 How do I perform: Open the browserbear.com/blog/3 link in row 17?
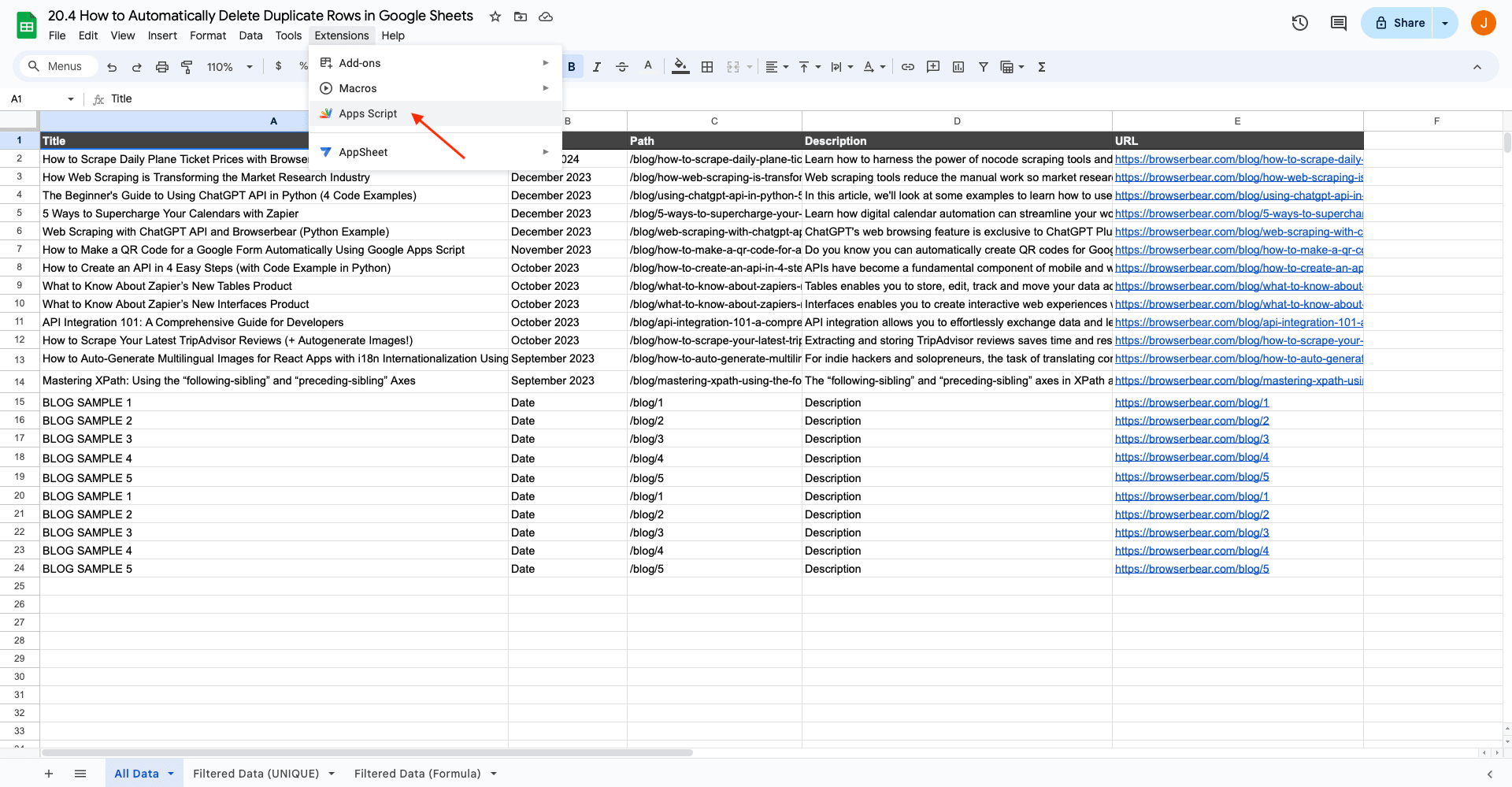click(1191, 439)
